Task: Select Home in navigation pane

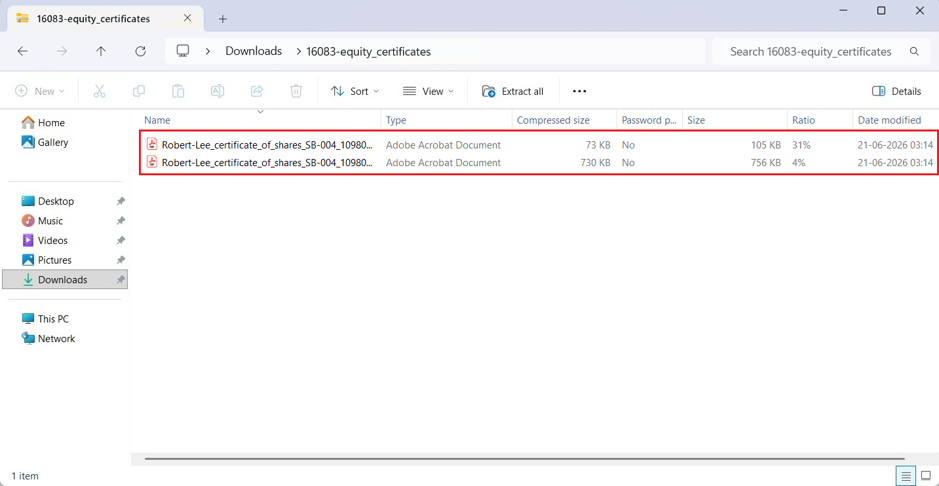Action: coord(44,123)
